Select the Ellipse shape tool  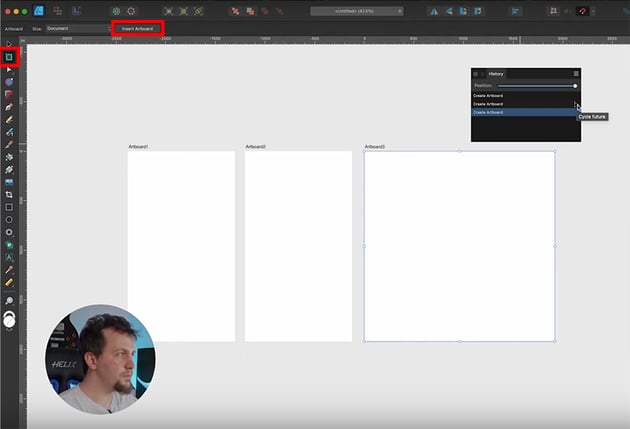pyautogui.click(x=9, y=220)
